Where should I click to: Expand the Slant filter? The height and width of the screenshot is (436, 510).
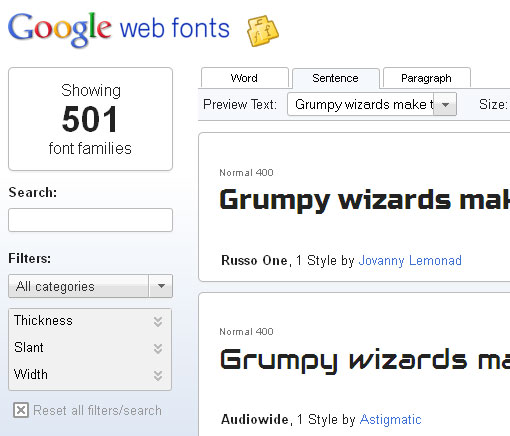90,348
